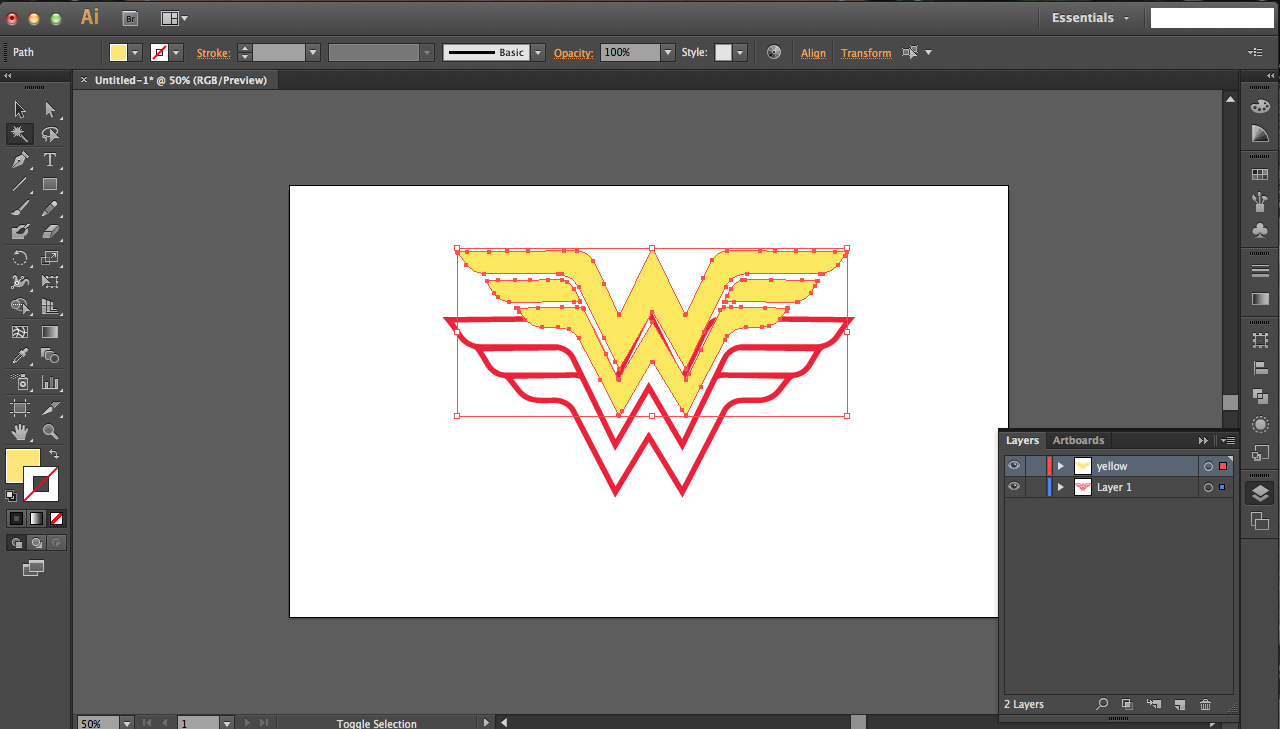Select the Rotate tool

pyautogui.click(x=20, y=258)
